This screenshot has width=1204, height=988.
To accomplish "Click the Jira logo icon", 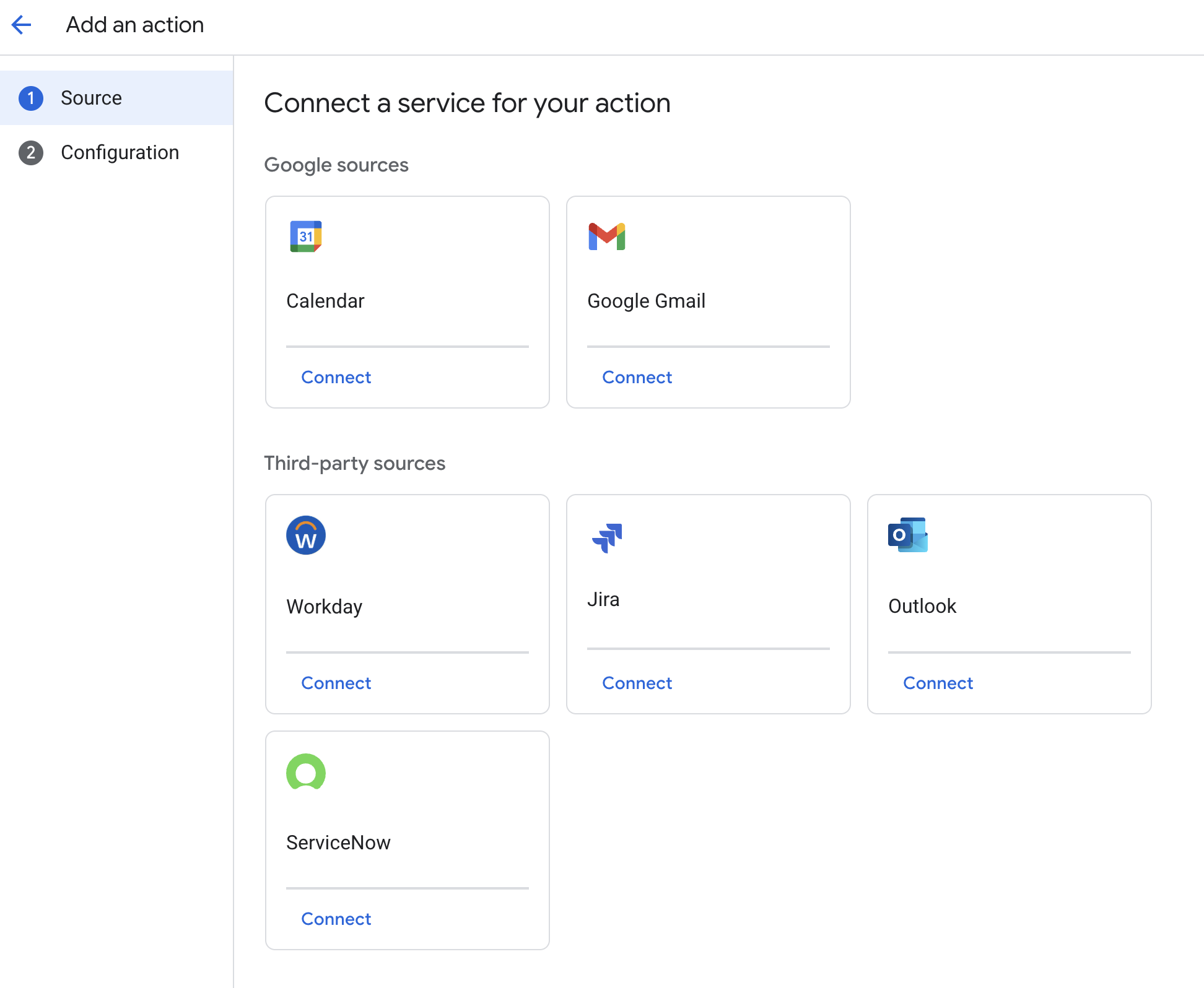I will (x=606, y=536).
